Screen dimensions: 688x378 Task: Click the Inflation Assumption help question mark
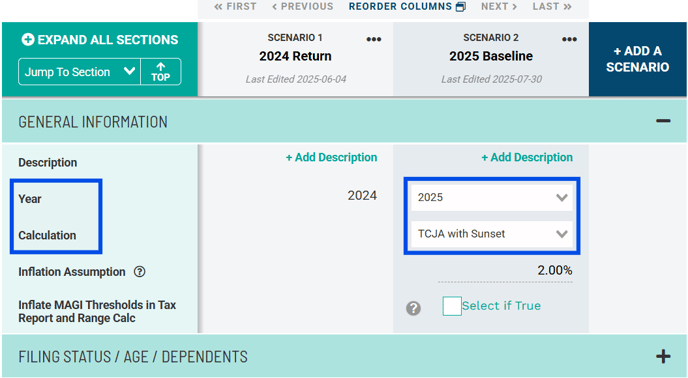pyautogui.click(x=140, y=272)
